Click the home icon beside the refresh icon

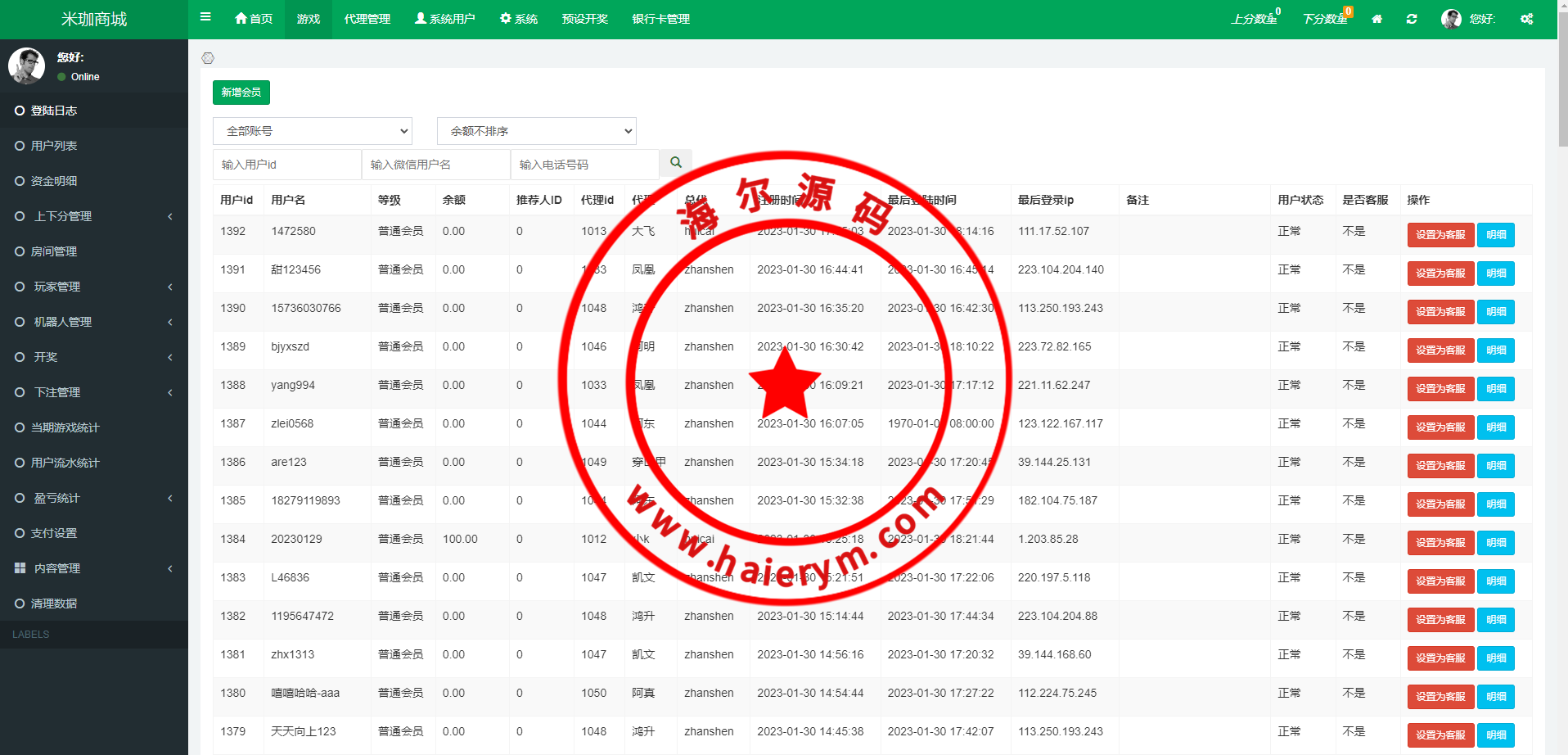tap(1377, 19)
